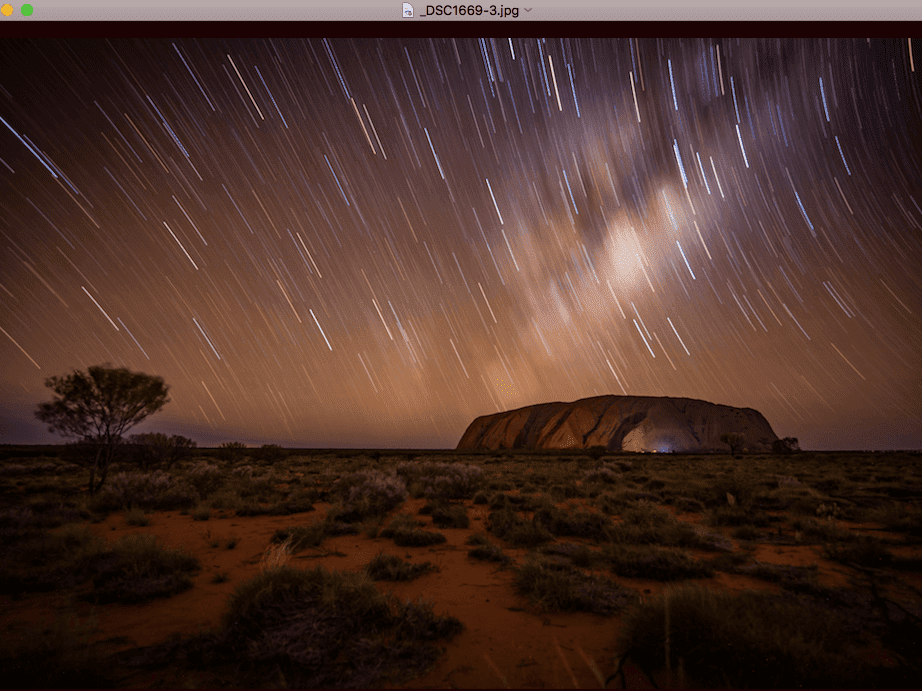Click the dark strip below the title bar
The width and height of the screenshot is (922, 691).
point(460,30)
